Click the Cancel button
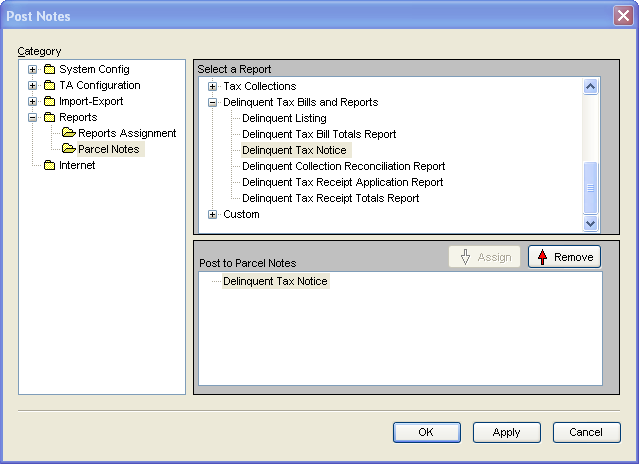This screenshot has width=639, height=464. point(586,432)
